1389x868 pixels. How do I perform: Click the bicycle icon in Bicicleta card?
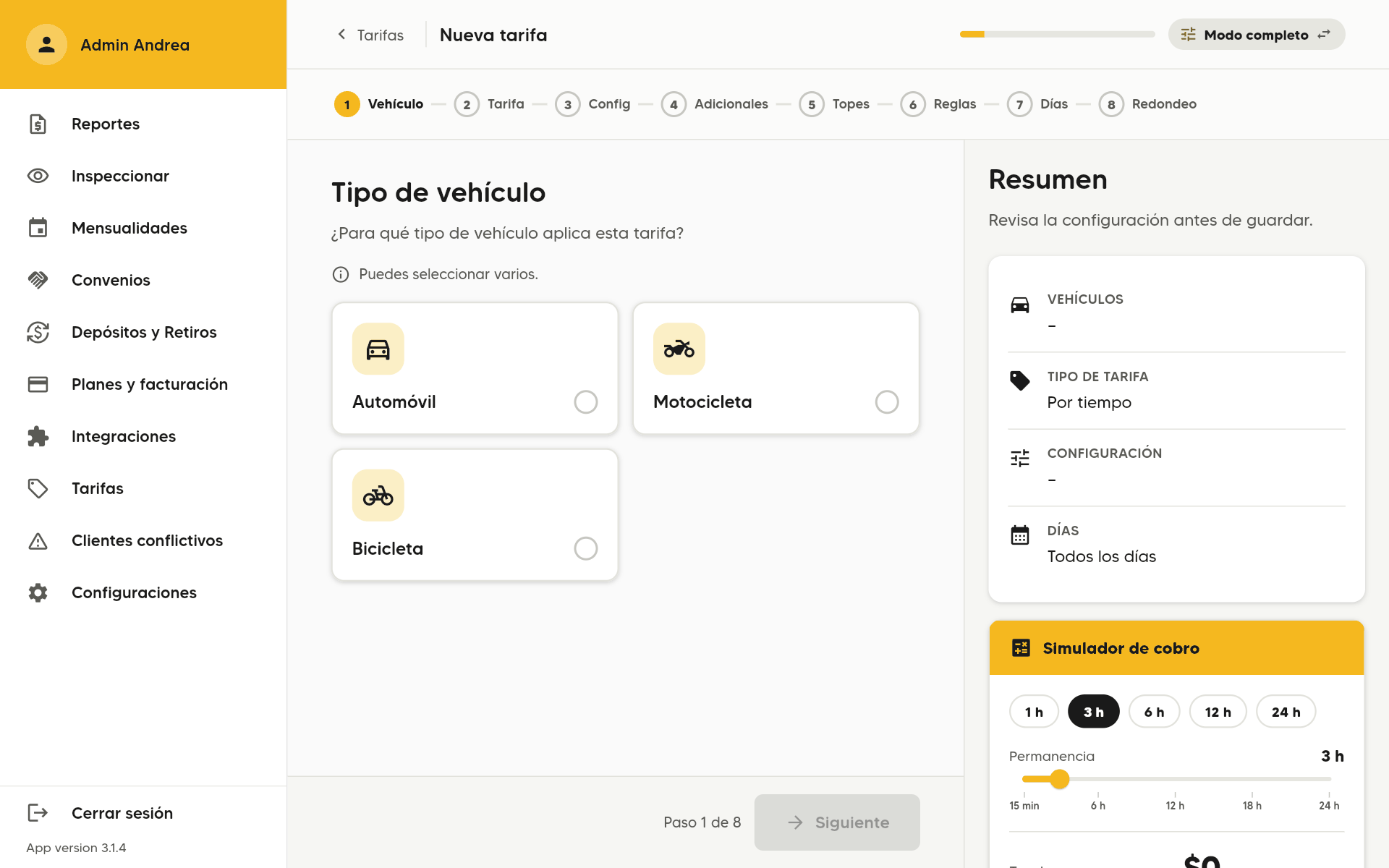click(378, 495)
